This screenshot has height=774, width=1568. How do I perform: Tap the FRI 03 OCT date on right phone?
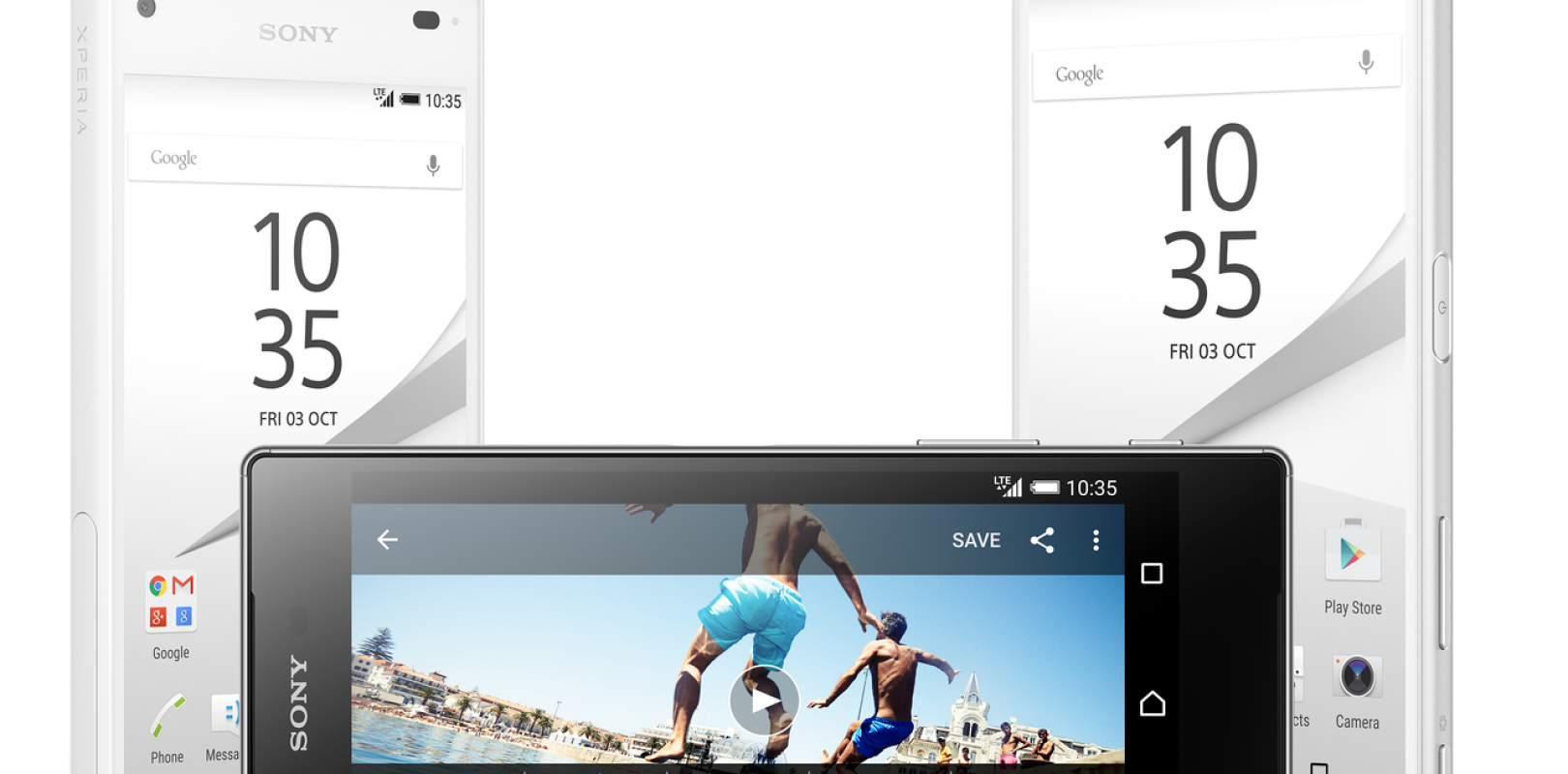pos(1212,352)
